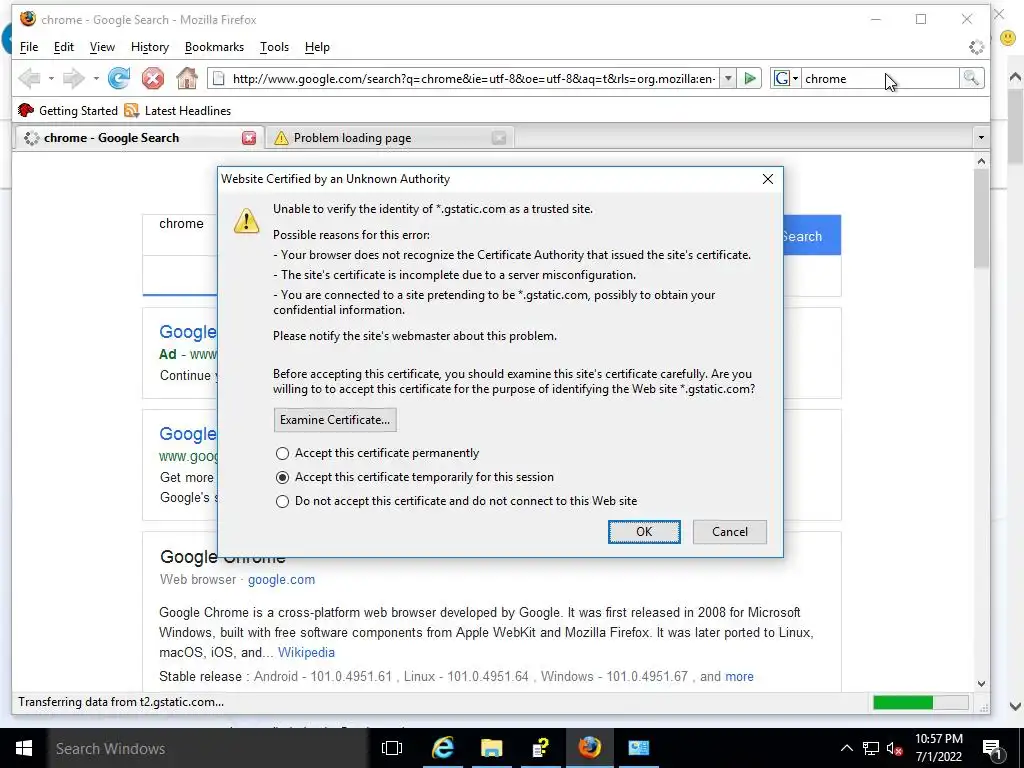Click the more link after Windows version
Viewport: 1024px width, 768px height.
[x=739, y=677]
